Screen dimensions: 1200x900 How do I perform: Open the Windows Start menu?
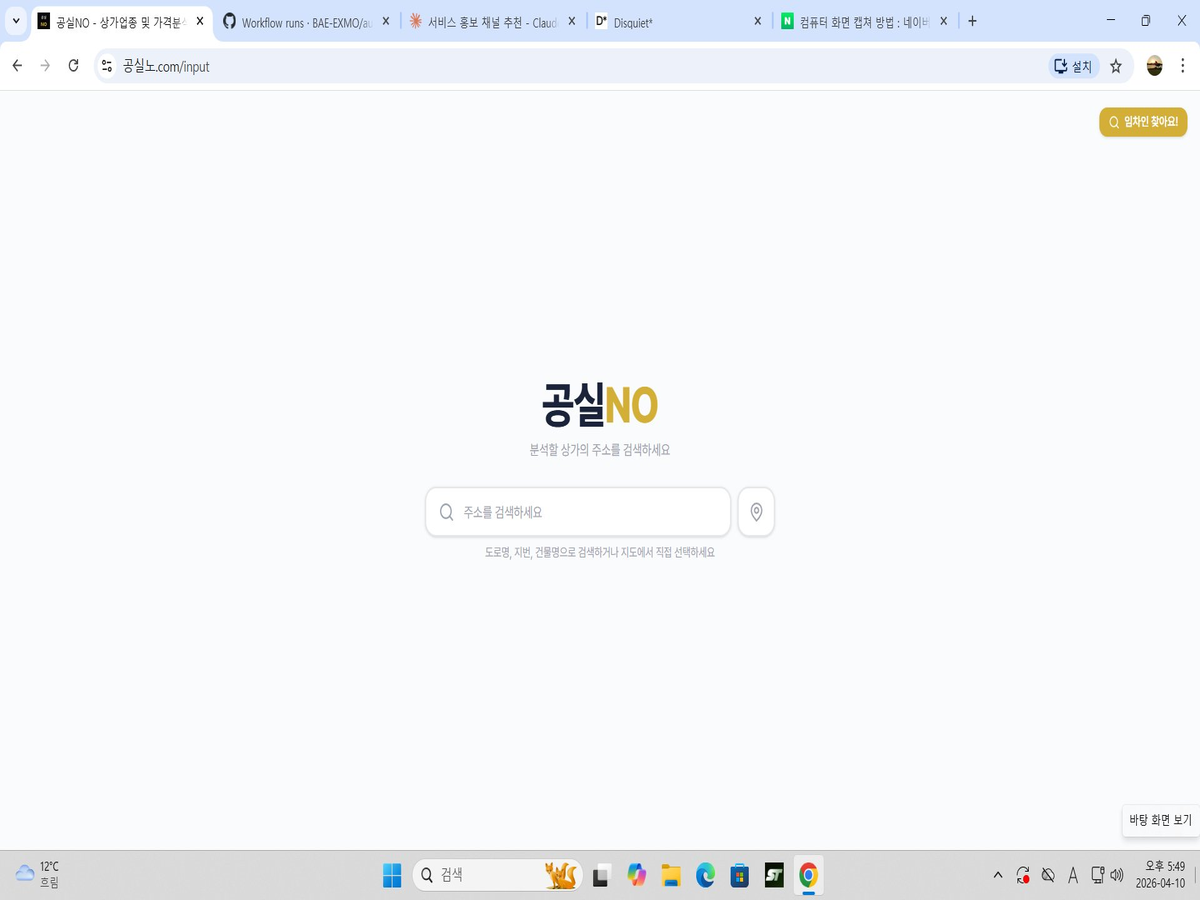(x=392, y=876)
